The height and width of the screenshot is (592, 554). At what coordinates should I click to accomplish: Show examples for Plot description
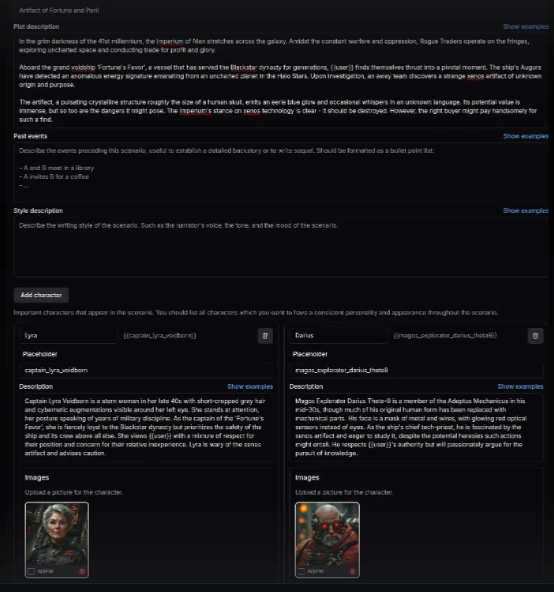(x=526, y=27)
